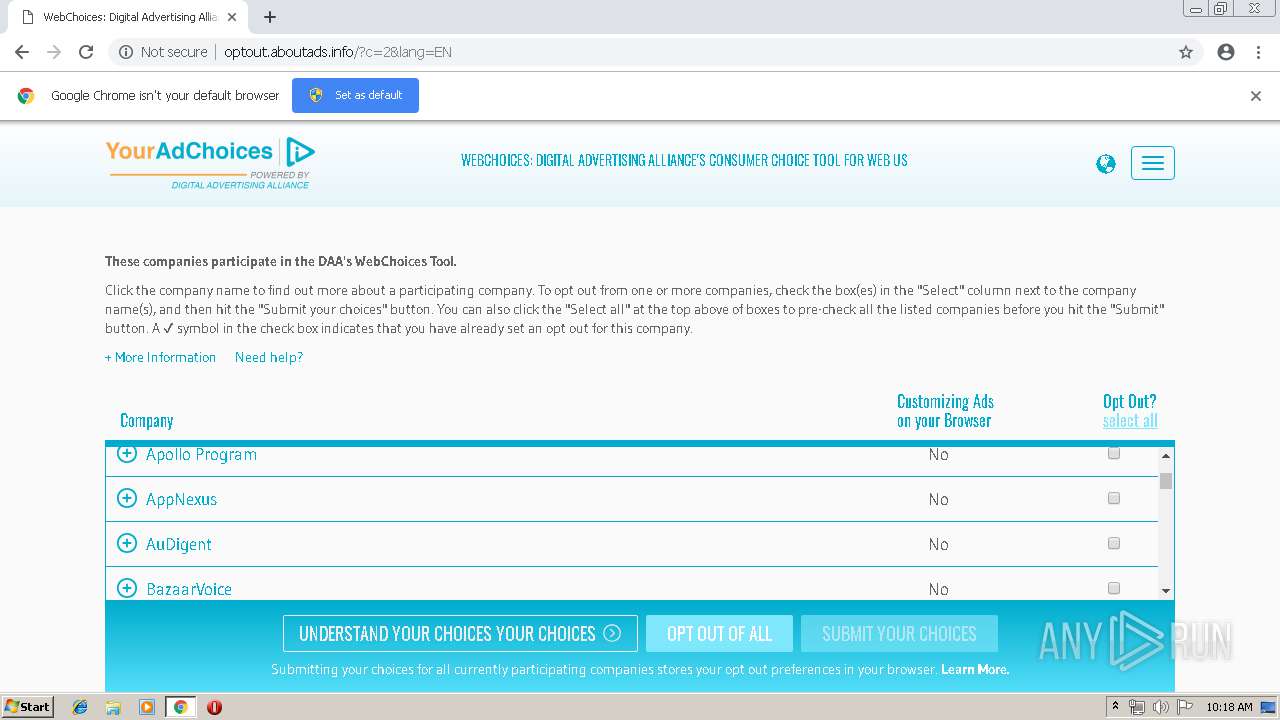Click the Opt Out Of All button

[719, 633]
